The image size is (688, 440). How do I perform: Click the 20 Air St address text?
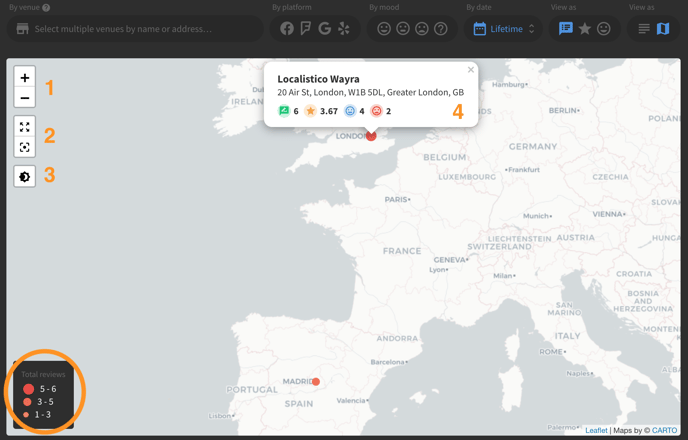point(370,92)
